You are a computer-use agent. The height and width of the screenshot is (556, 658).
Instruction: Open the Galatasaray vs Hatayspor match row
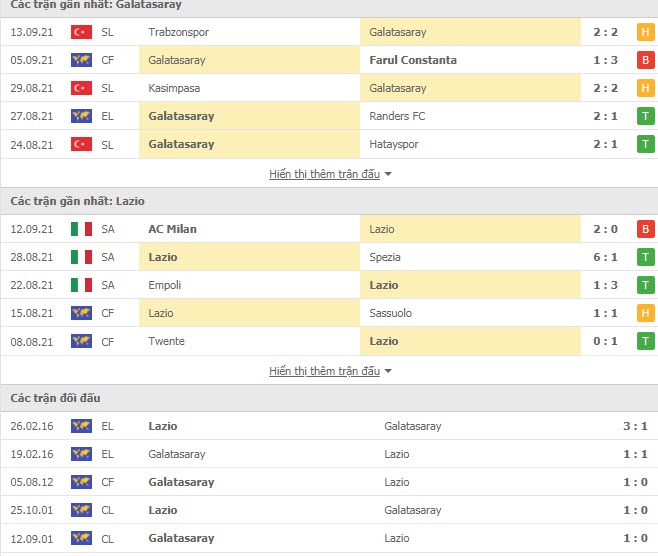point(329,144)
